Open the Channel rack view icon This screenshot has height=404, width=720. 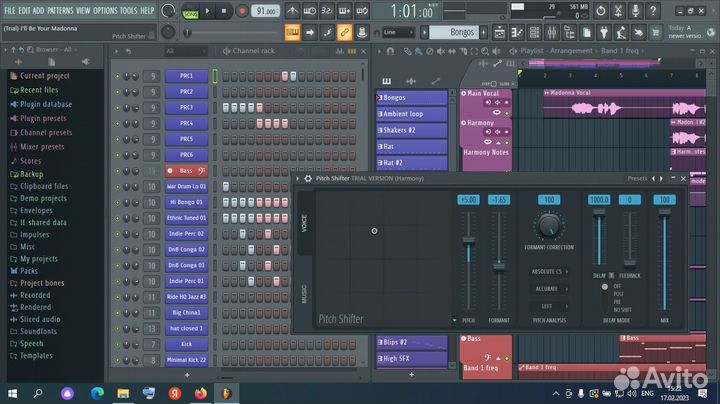pyautogui.click(x=534, y=32)
